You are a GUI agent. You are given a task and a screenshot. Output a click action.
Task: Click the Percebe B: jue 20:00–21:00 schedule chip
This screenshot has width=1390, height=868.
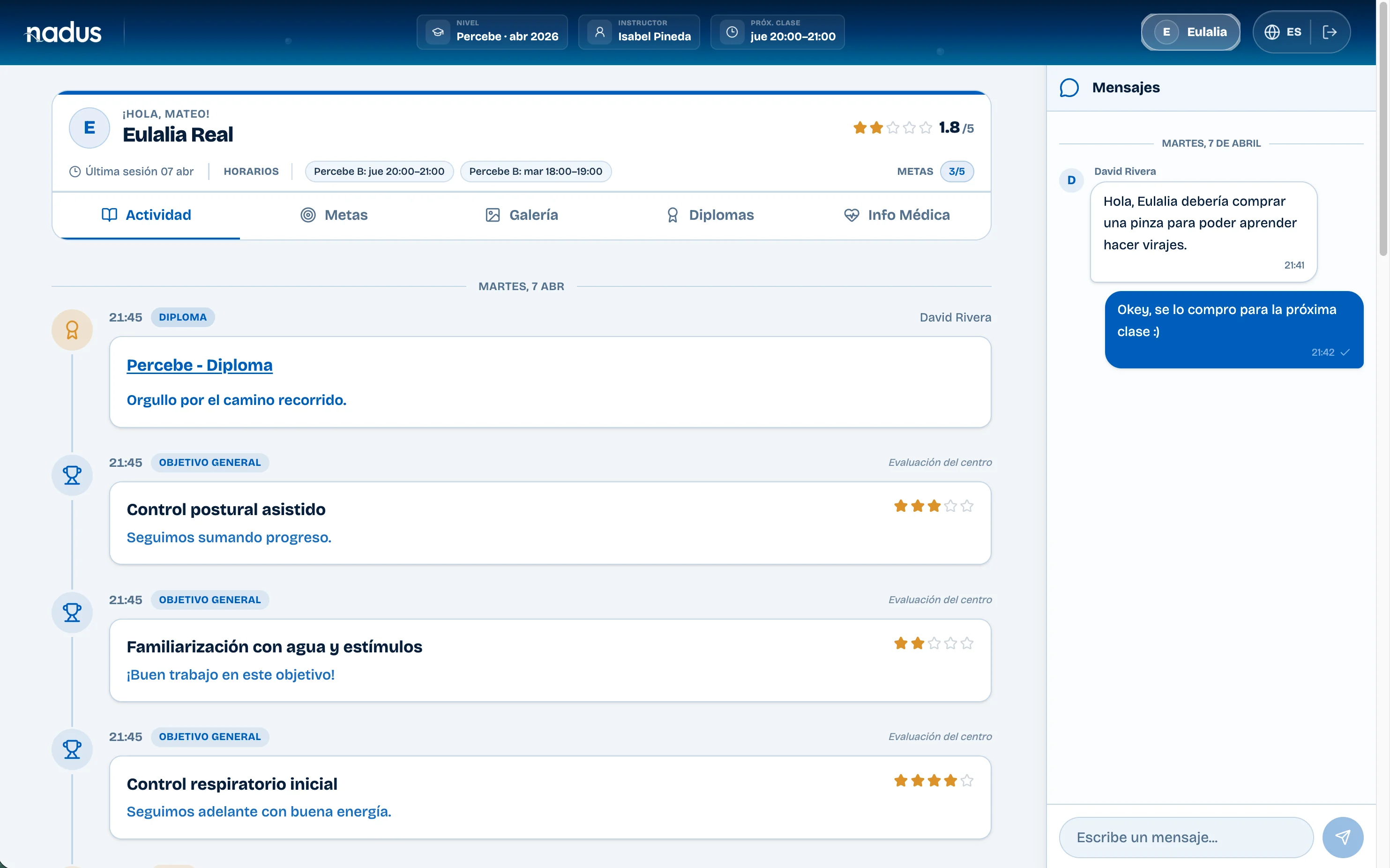point(379,172)
